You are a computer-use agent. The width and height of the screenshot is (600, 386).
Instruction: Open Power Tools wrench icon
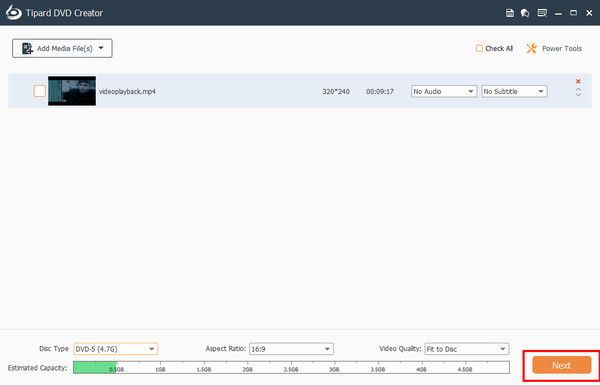(531, 48)
